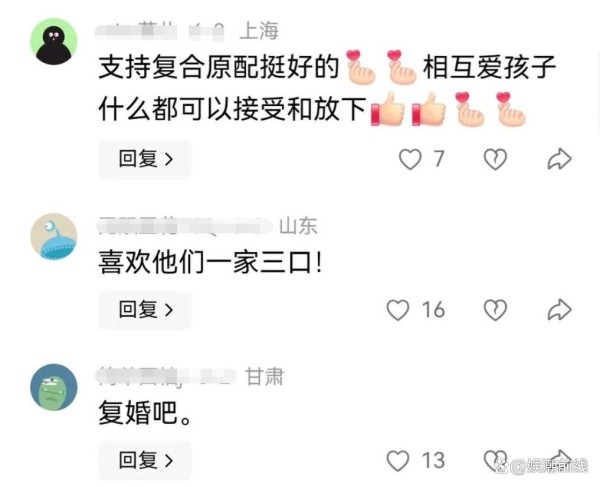Expand 回复 under the Shandong comment
Viewport: 600px width, 487px height.
145,309
